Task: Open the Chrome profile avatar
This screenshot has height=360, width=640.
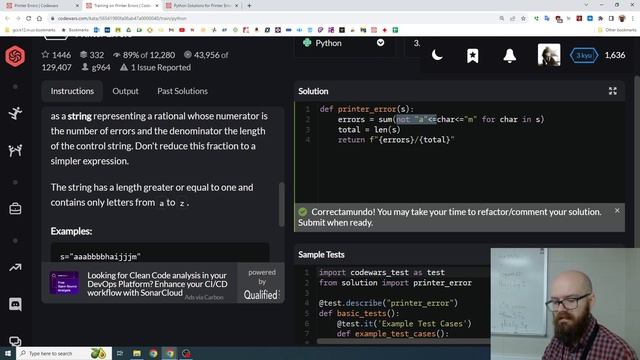Action: [622, 18]
